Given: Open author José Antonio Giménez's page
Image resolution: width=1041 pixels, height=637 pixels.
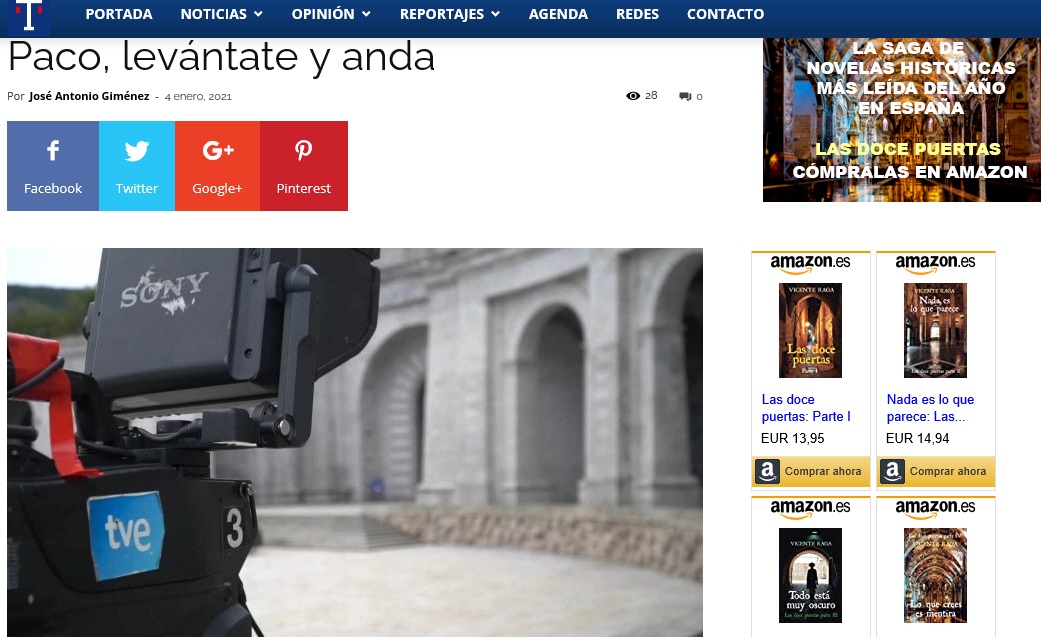Looking at the screenshot, I should coord(89,97).
